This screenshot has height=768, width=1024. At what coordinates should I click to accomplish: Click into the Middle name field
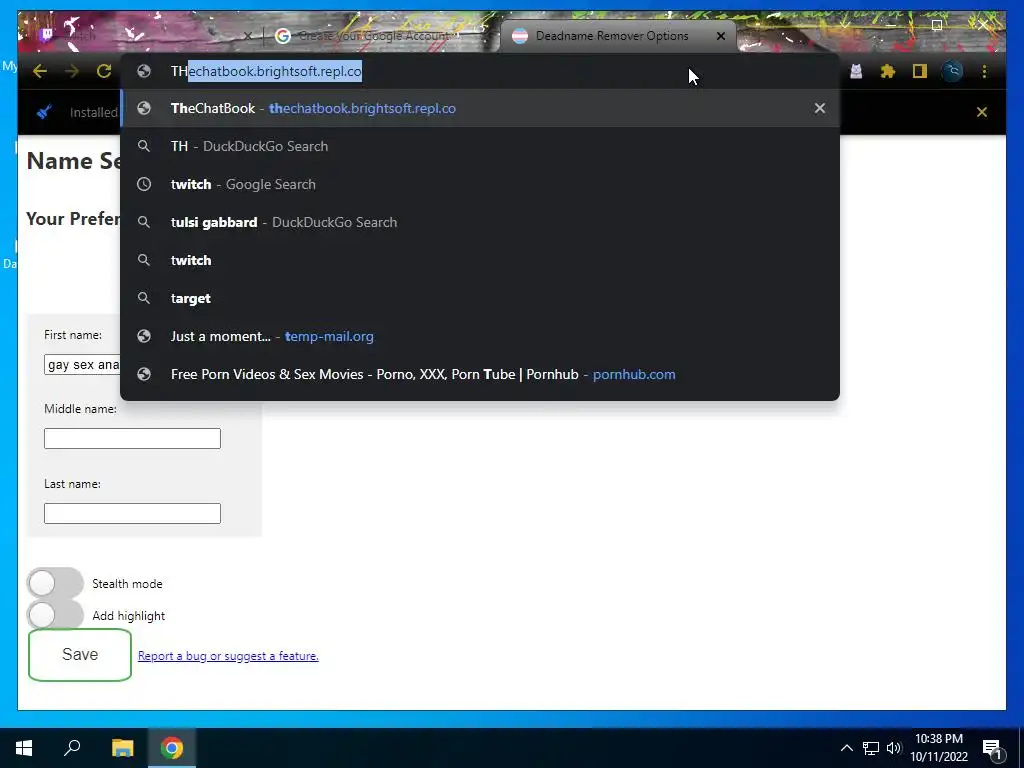point(132,438)
